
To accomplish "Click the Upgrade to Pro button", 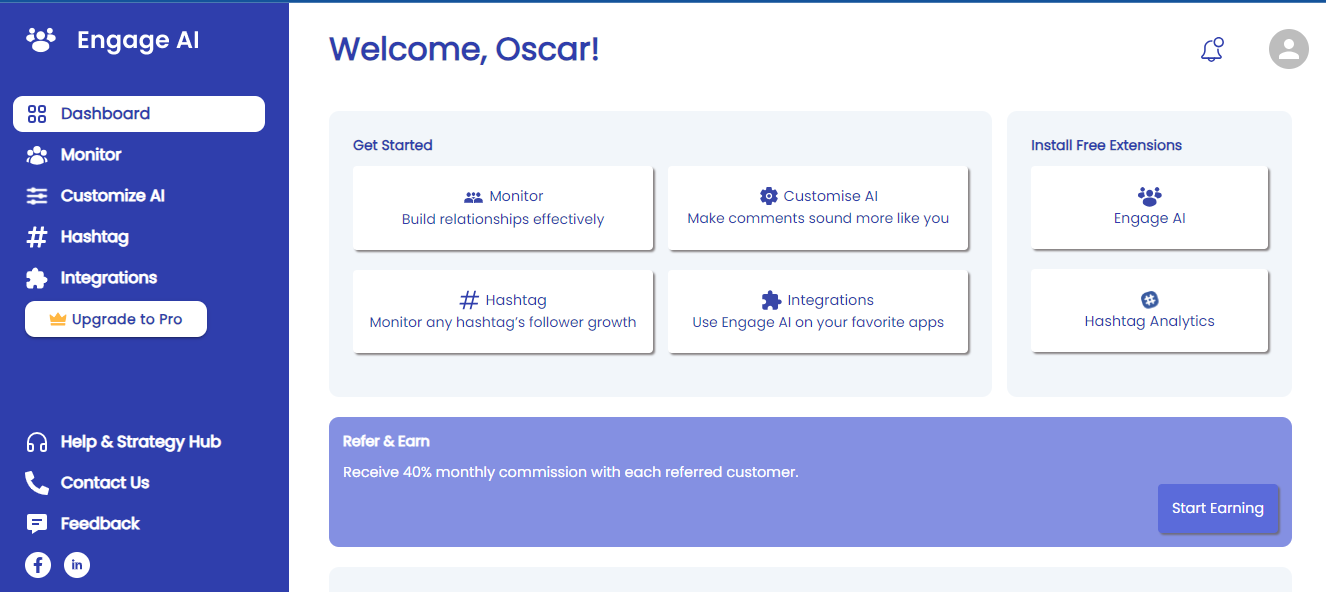I will tap(116, 319).
